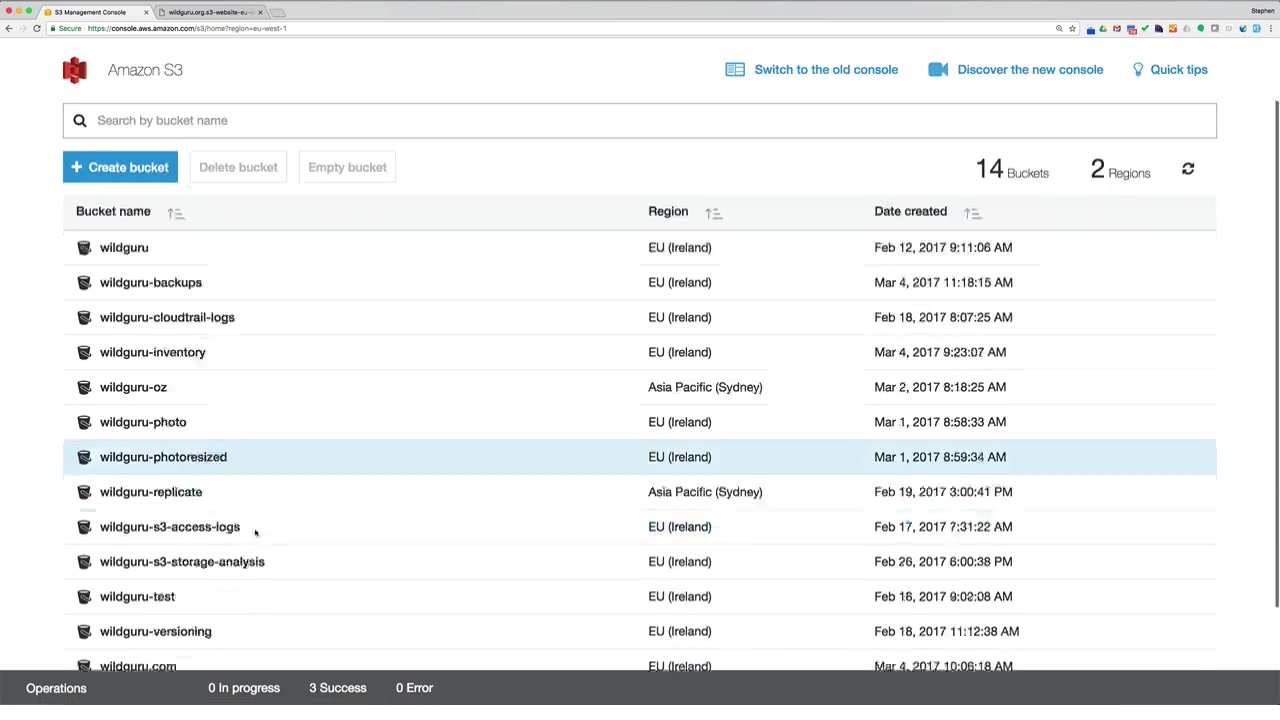Click the browser address bar URL
The width and height of the screenshot is (1280, 720).
(x=187, y=29)
